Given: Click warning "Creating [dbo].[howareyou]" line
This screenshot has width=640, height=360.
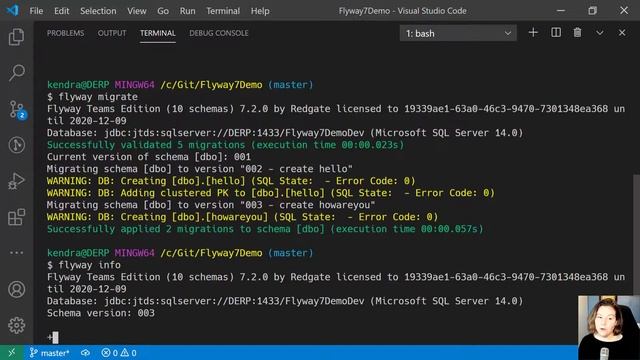Looking at the screenshot, I should pyautogui.click(x=242, y=217).
